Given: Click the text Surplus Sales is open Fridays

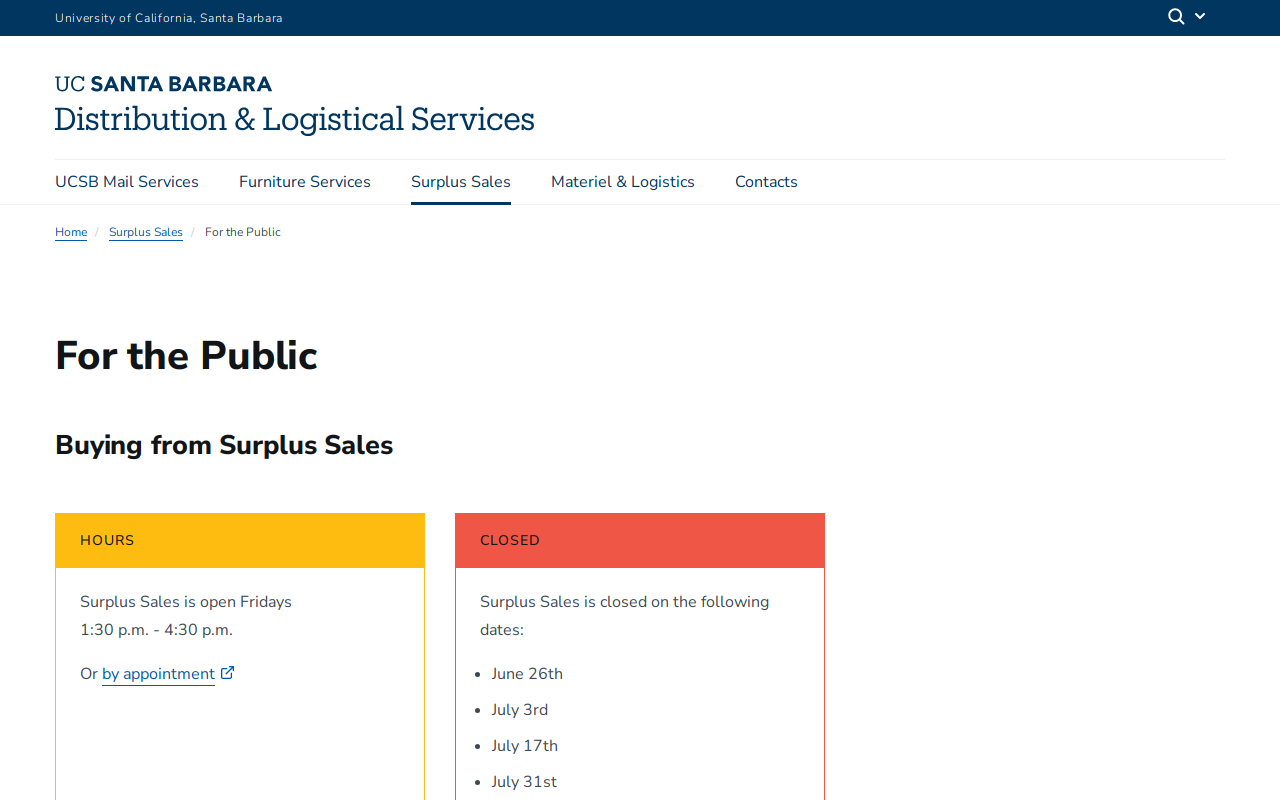Looking at the screenshot, I should click(186, 602).
